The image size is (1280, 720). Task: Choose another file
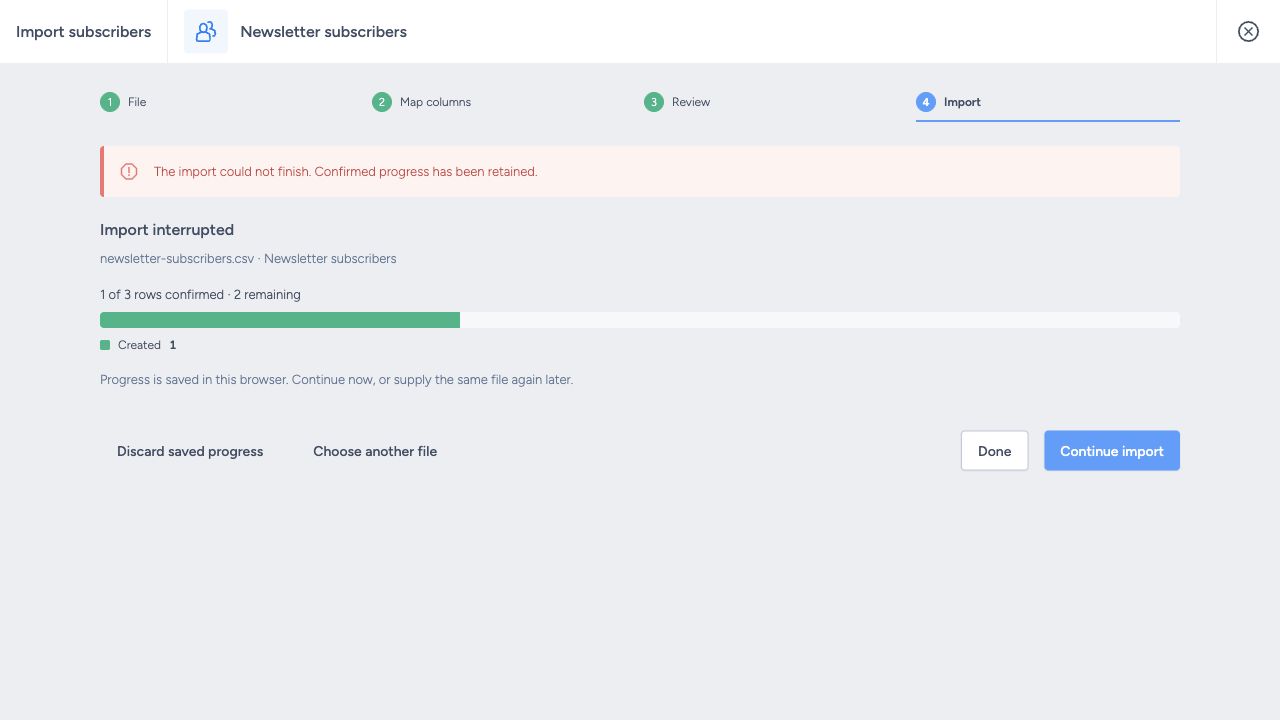click(375, 451)
